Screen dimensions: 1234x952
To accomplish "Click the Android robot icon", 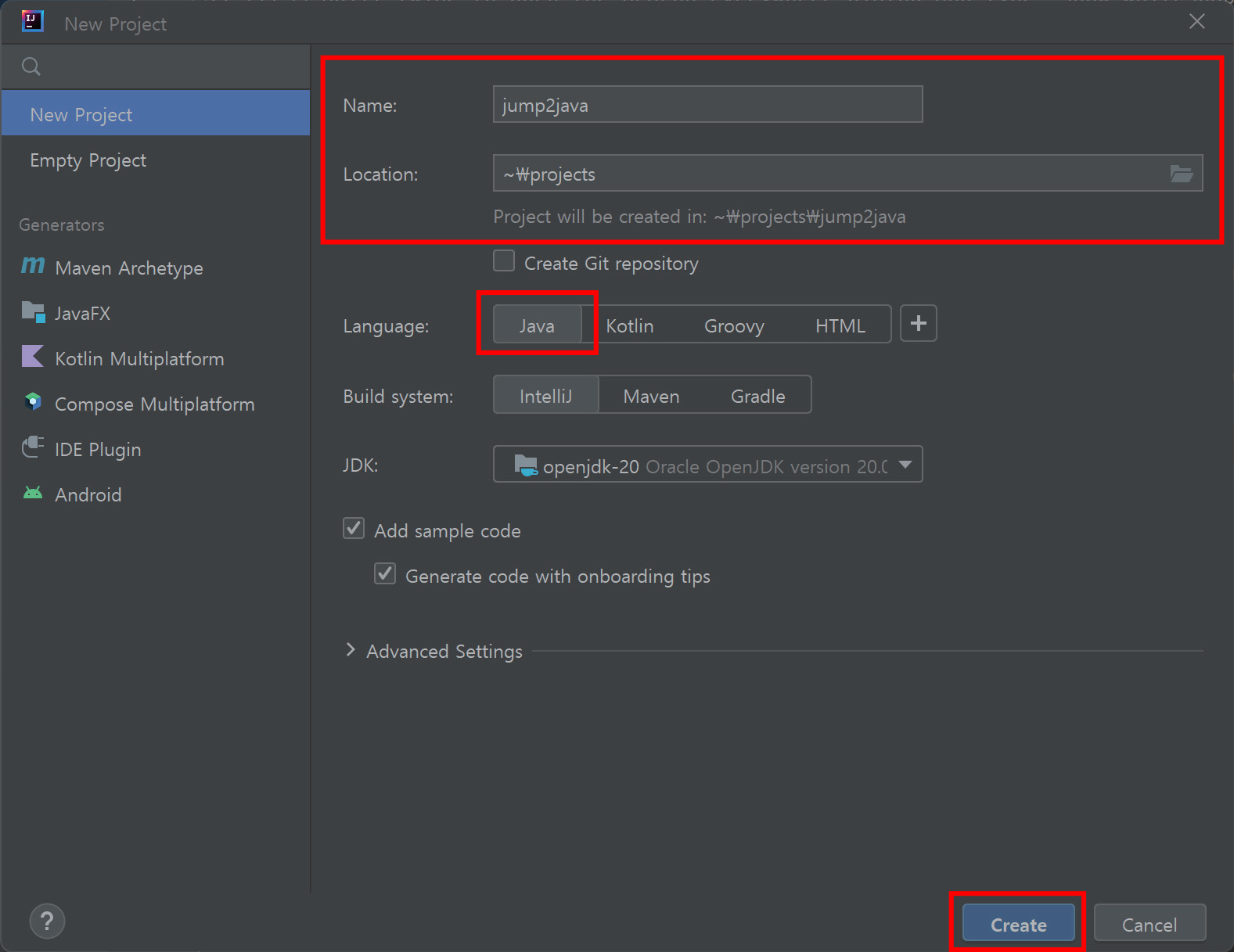I will (33, 493).
